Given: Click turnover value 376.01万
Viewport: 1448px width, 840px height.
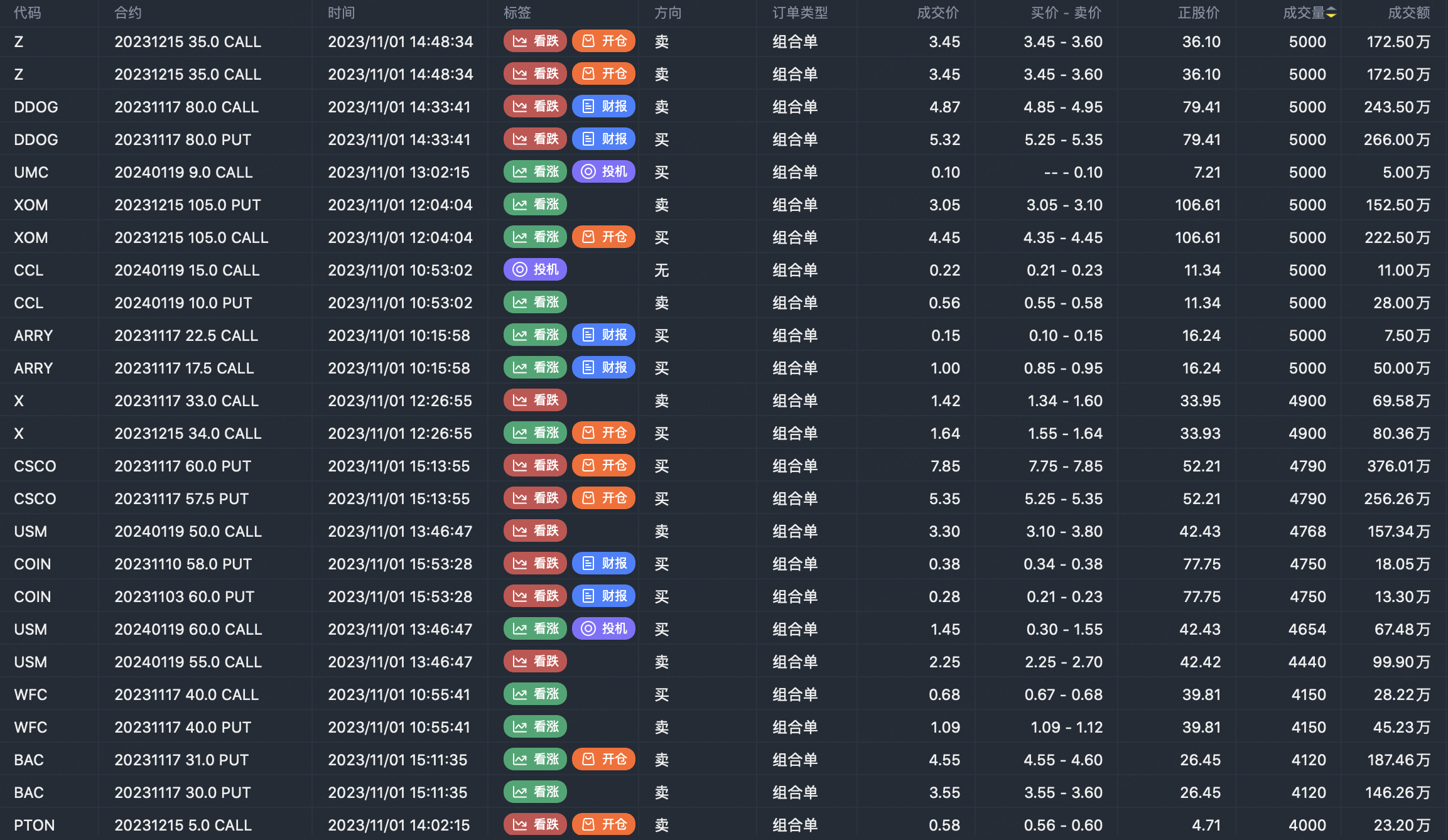Looking at the screenshot, I should pyautogui.click(x=1399, y=466).
